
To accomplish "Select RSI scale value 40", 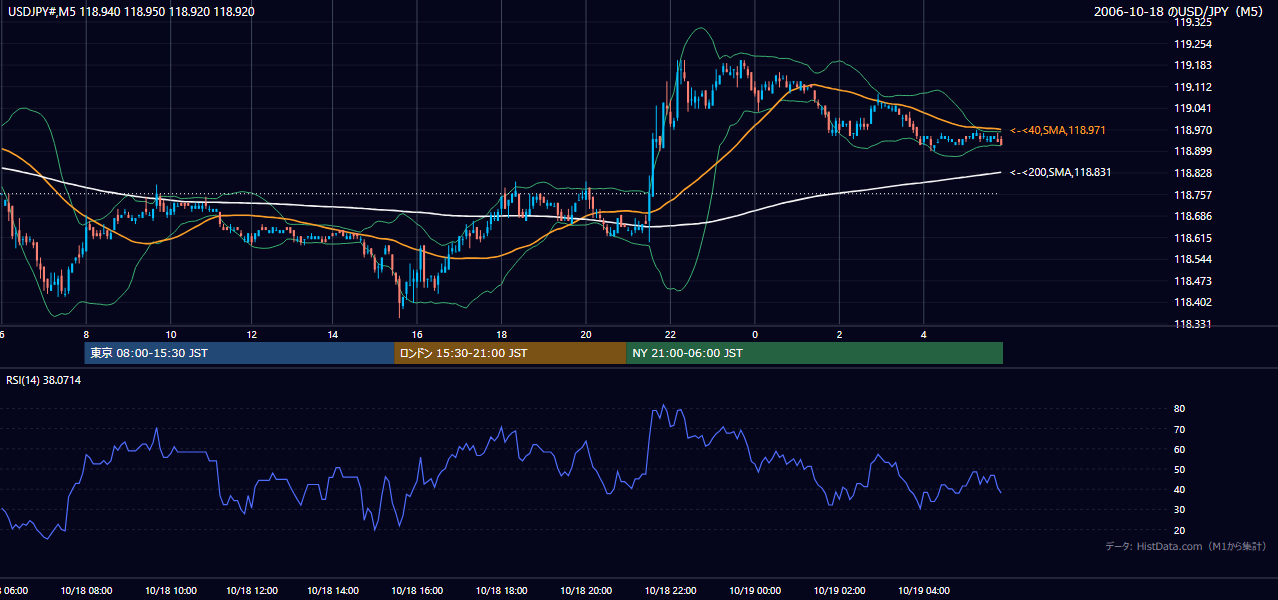I will pyautogui.click(x=1179, y=489).
